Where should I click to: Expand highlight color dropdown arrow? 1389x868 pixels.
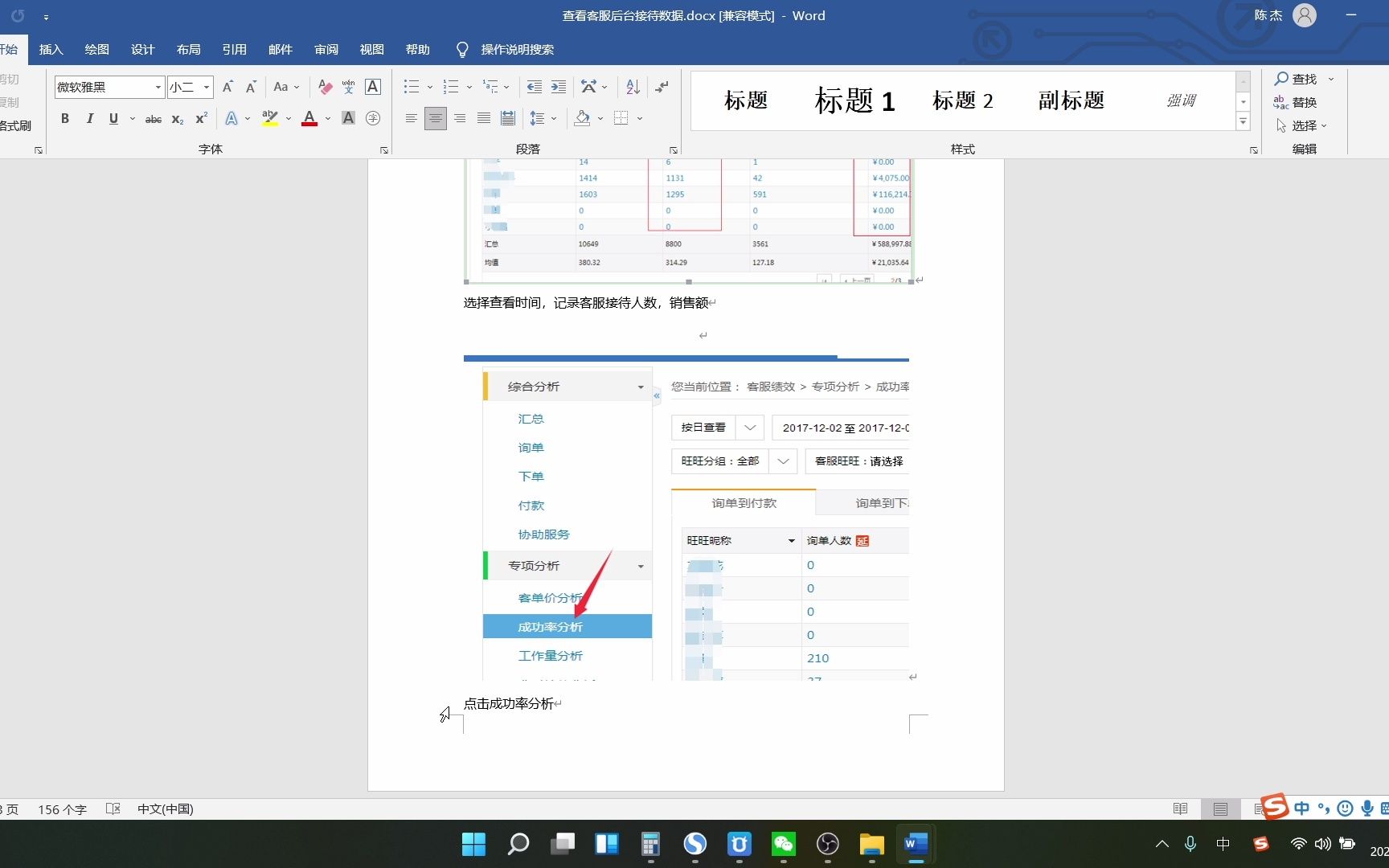pos(289,118)
